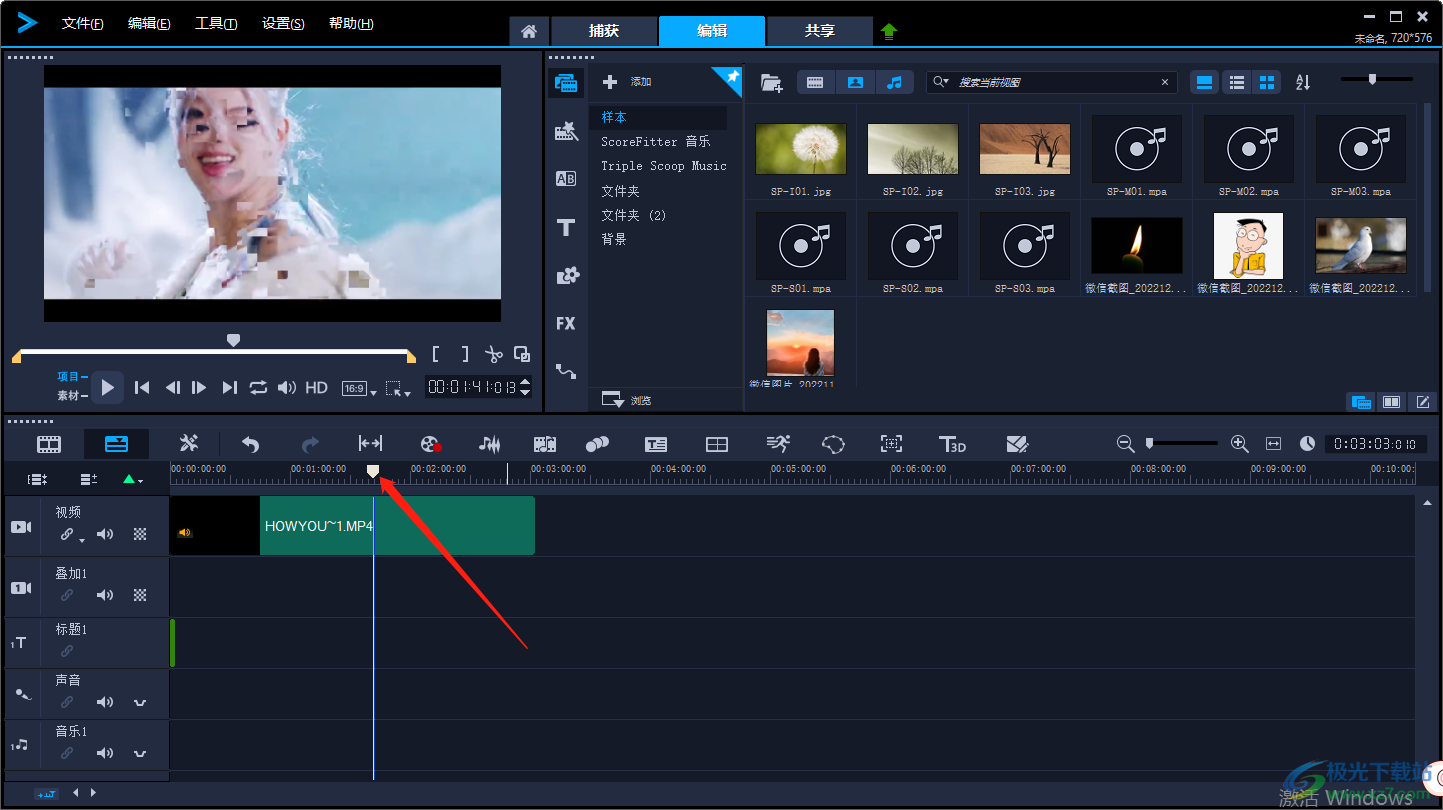Click the thumbnail size slider in library
Screen dimensions: 1443x810
tap(1376, 79)
